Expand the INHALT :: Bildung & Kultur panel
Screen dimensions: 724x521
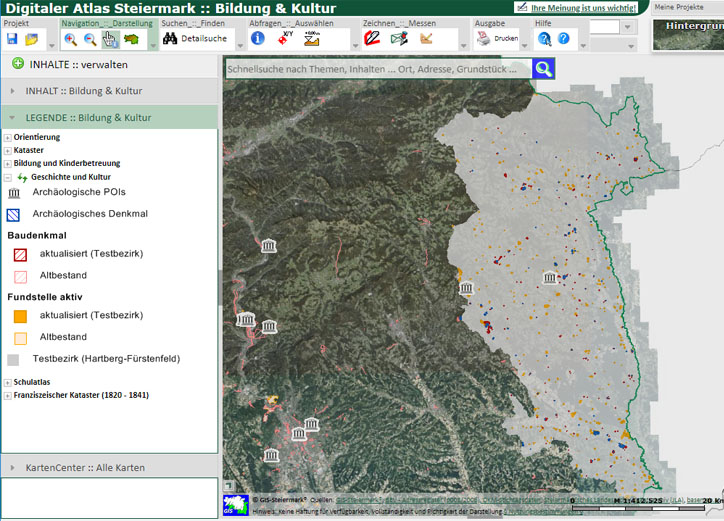point(109,91)
